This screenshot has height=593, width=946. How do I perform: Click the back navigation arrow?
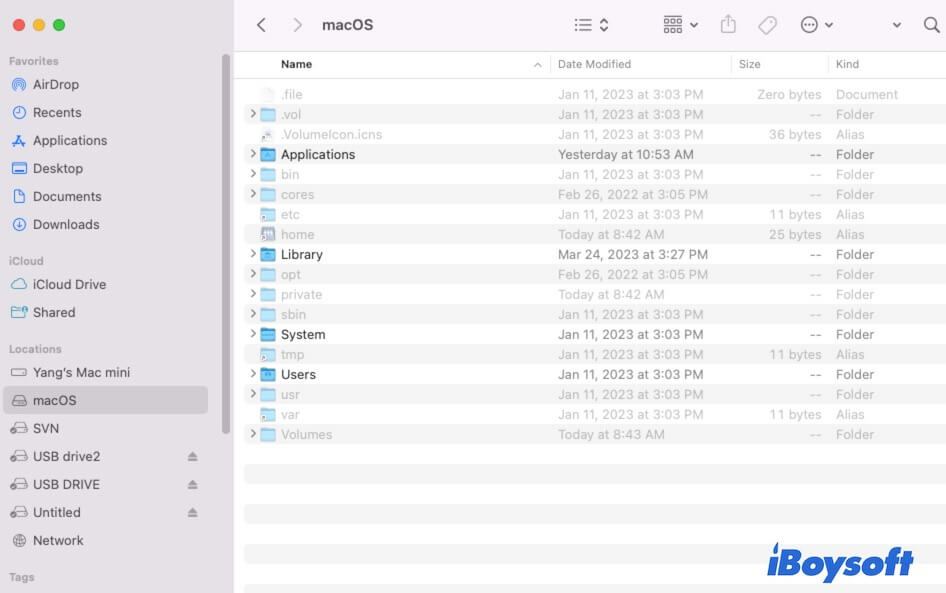point(262,24)
